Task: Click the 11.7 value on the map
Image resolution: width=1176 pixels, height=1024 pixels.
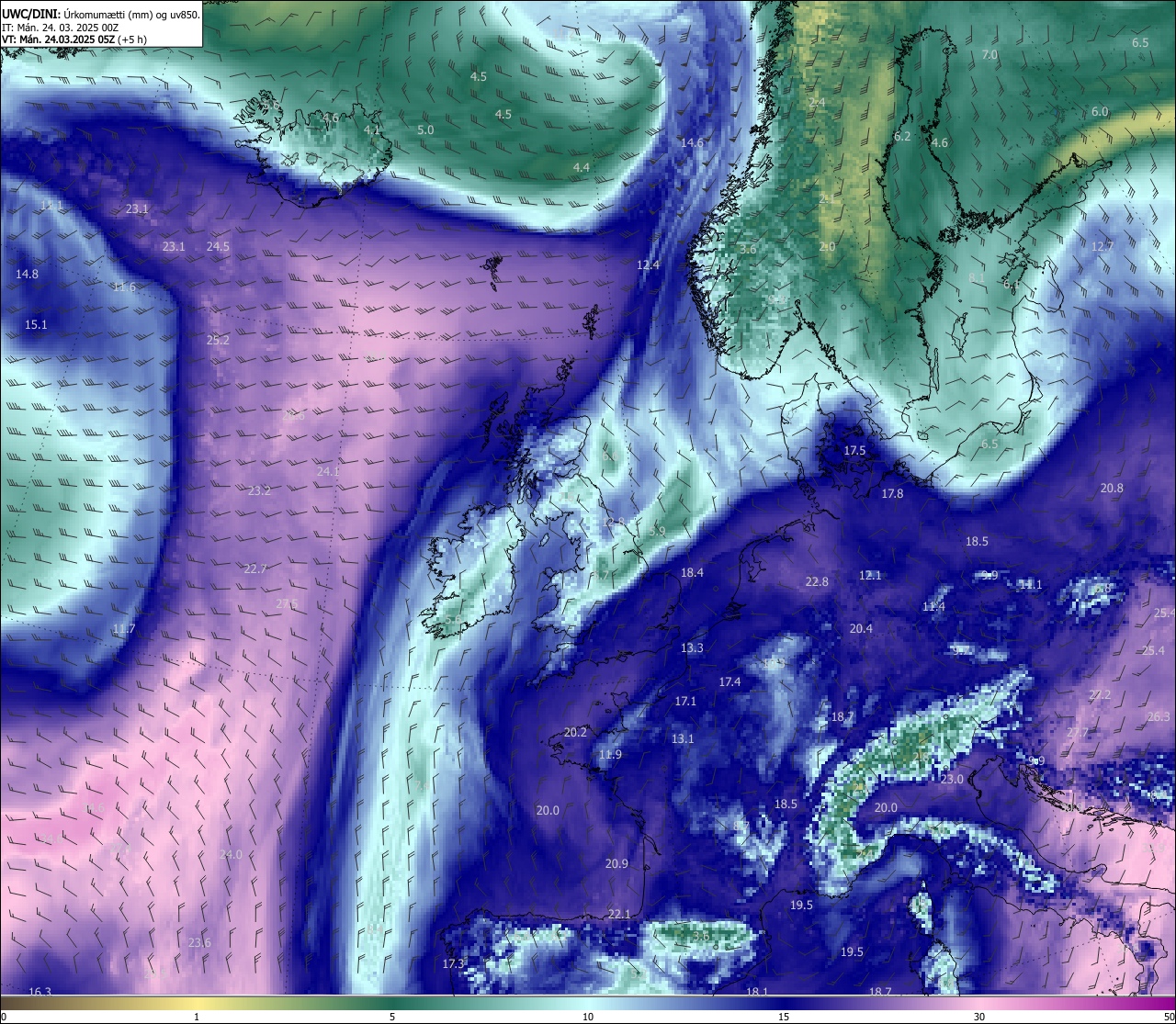Action: pos(124,629)
